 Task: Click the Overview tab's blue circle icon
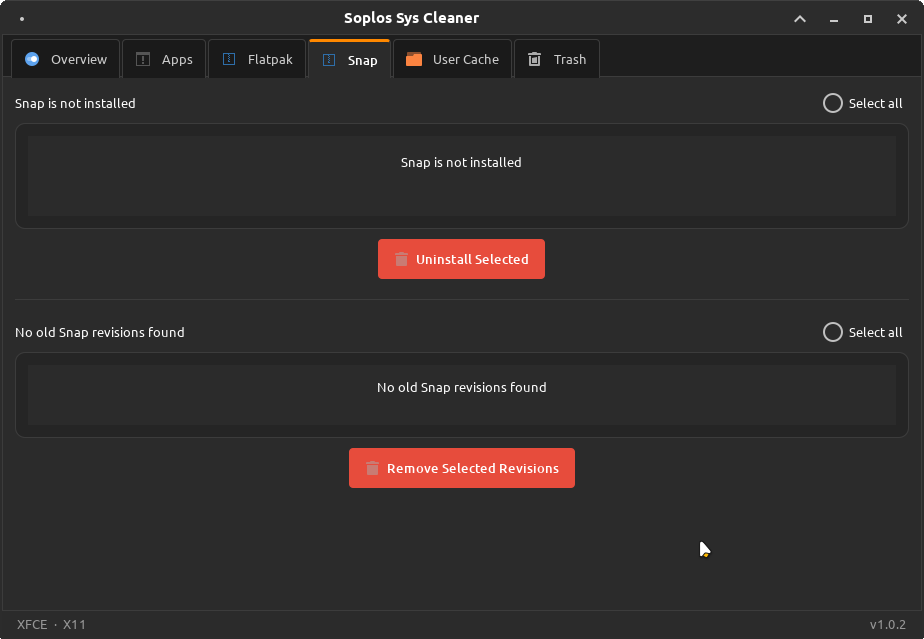point(32,59)
